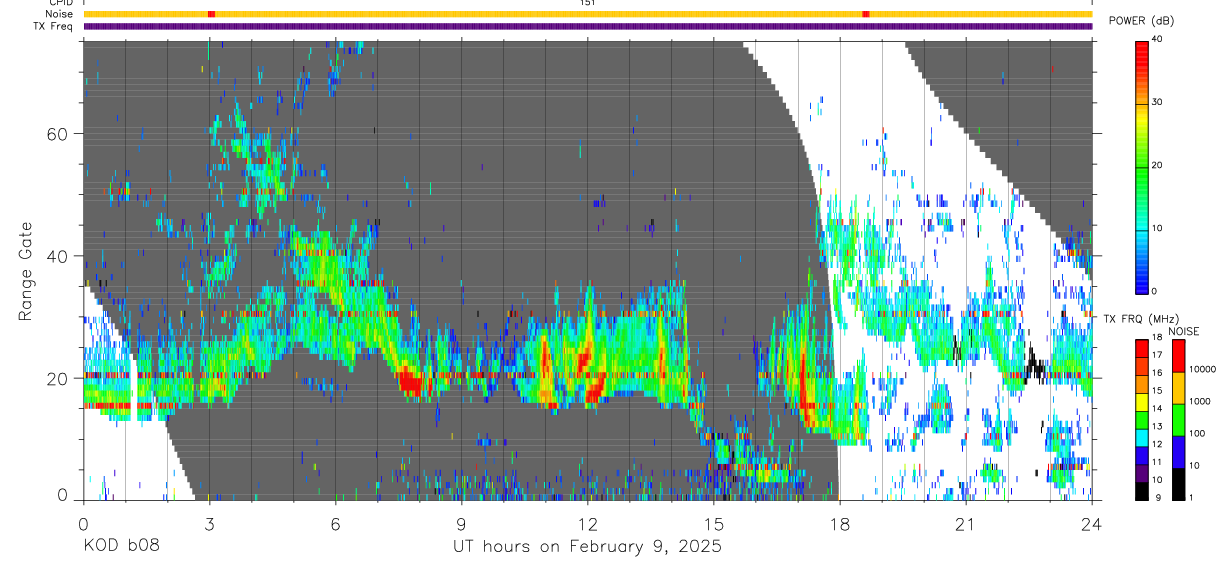Click the power scale value 30
This screenshot has height=567, width=1228.
pyautogui.click(x=1157, y=103)
